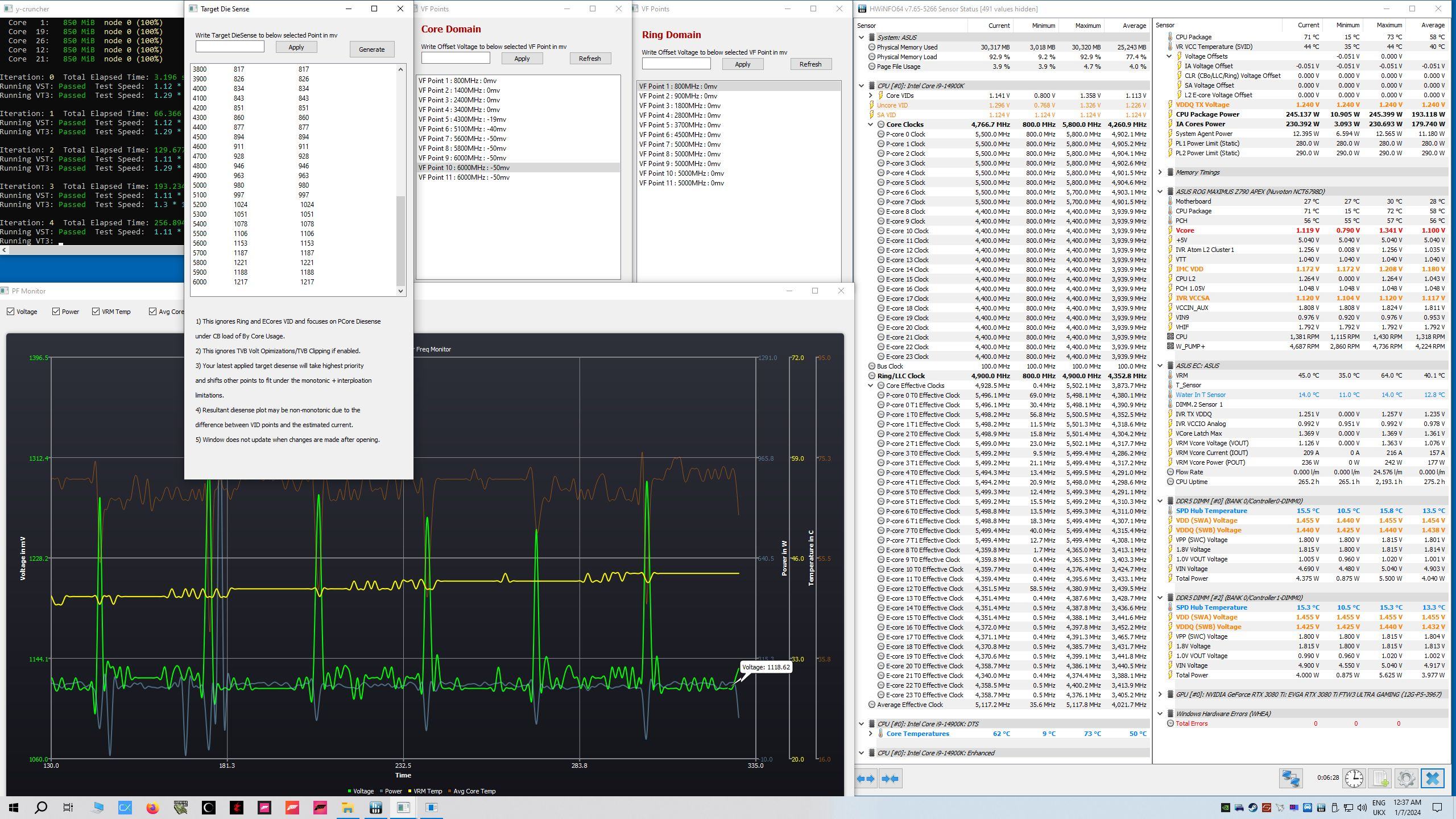Image resolution: width=1456 pixels, height=819 pixels.
Task: Expand Core Temperatures row
Action: [871, 734]
